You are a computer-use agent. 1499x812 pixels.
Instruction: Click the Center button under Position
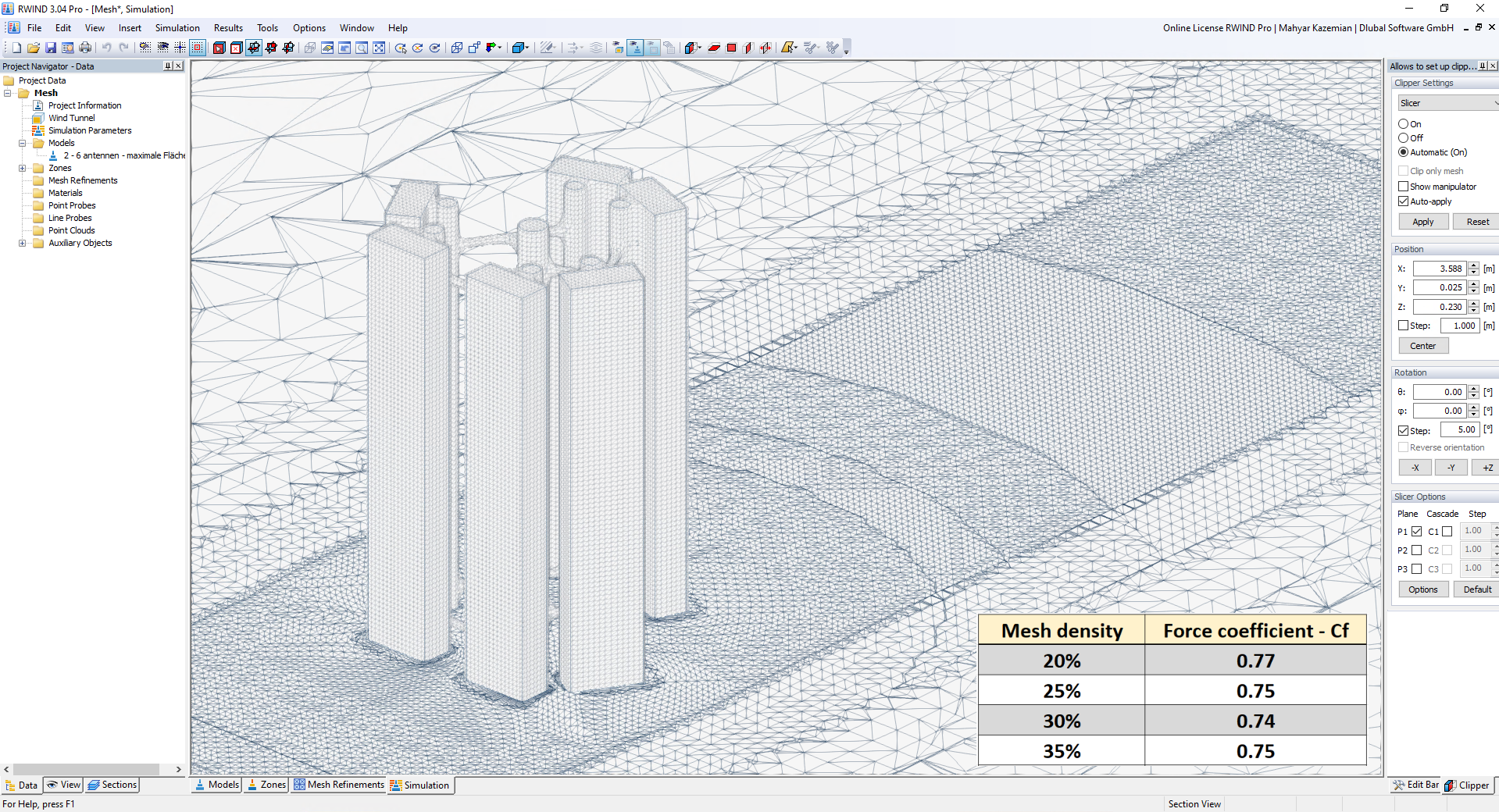pyautogui.click(x=1422, y=345)
